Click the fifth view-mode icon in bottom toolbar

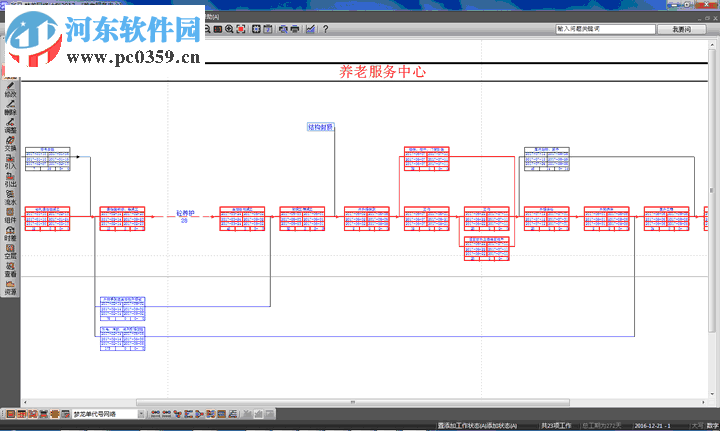(x=55, y=414)
